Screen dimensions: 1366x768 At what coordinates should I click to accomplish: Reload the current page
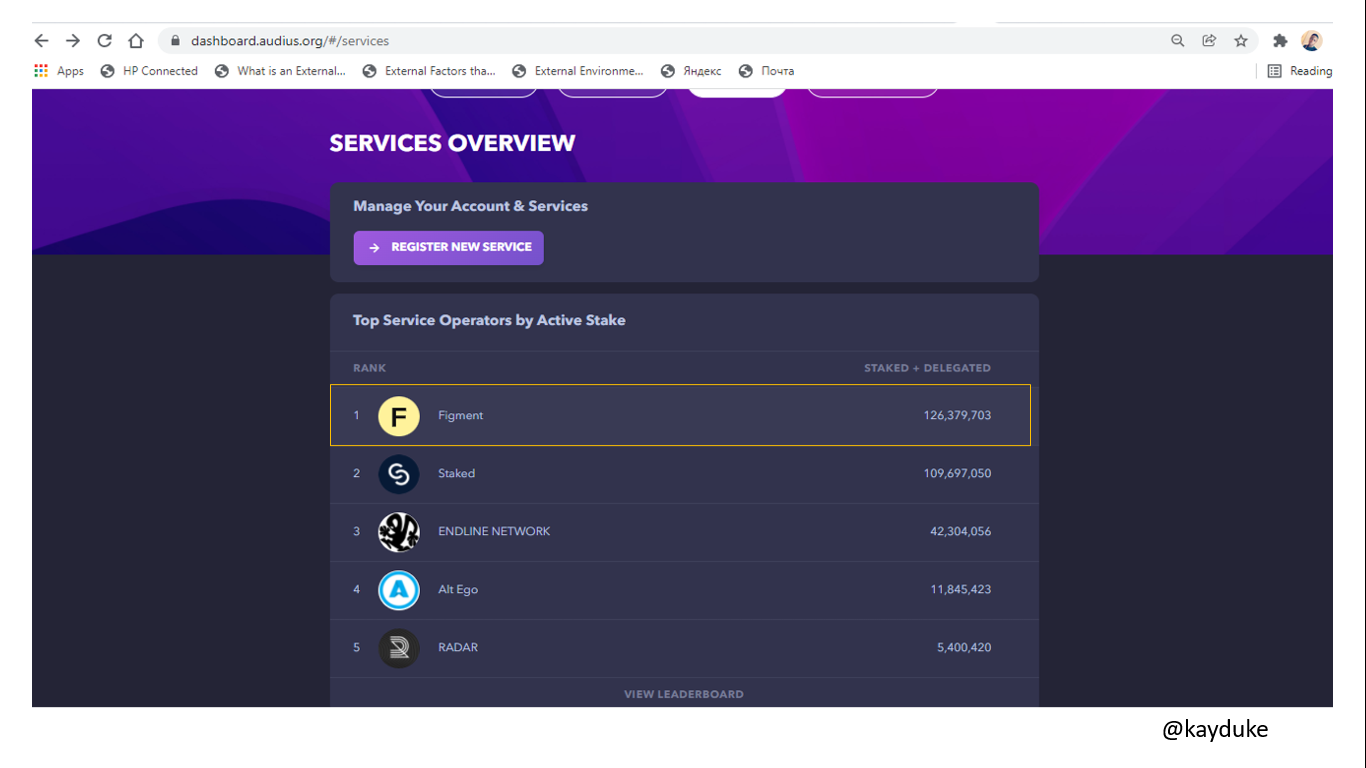click(x=104, y=41)
